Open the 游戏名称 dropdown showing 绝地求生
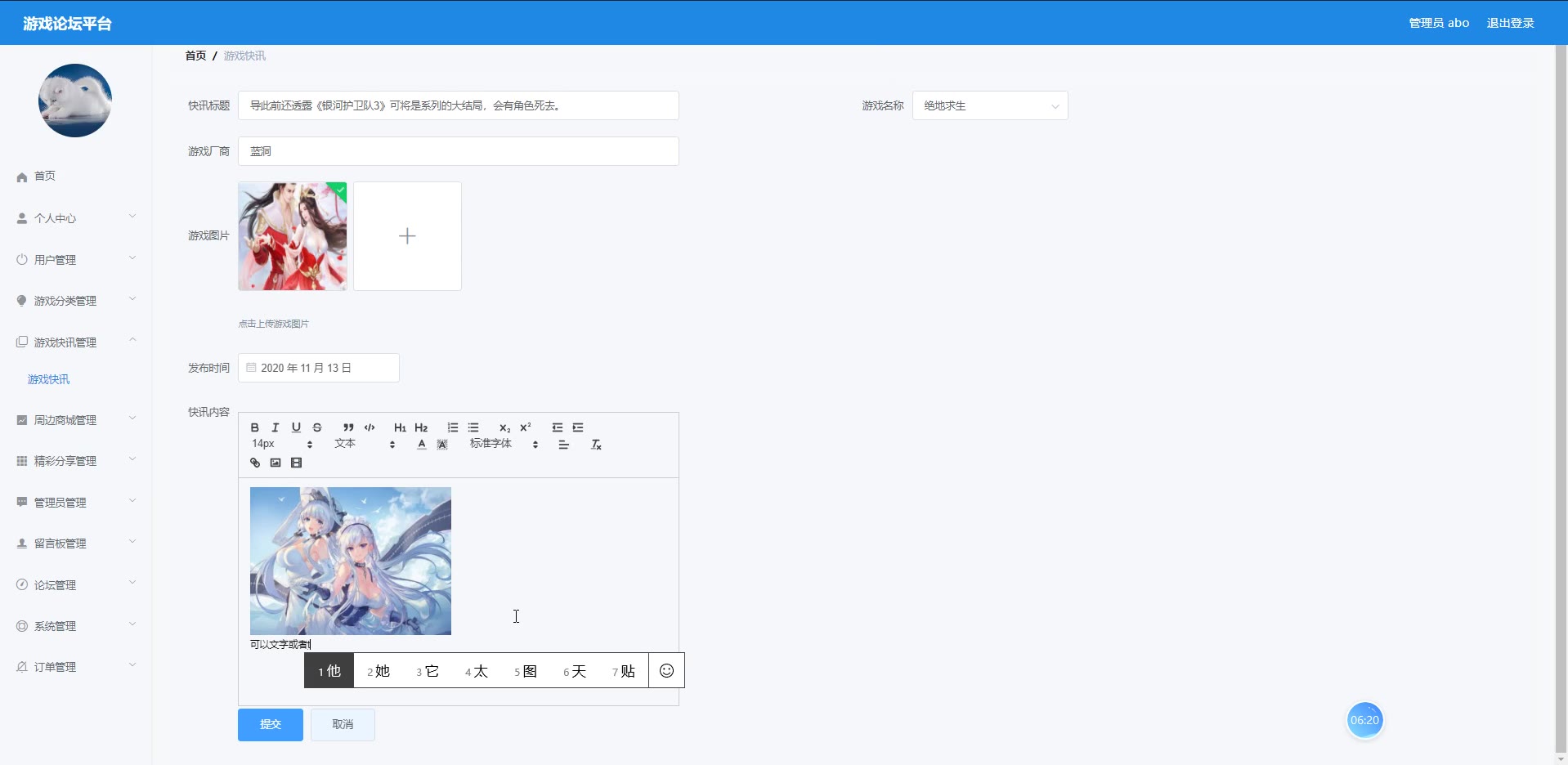This screenshot has width=1568, height=765. 990,105
